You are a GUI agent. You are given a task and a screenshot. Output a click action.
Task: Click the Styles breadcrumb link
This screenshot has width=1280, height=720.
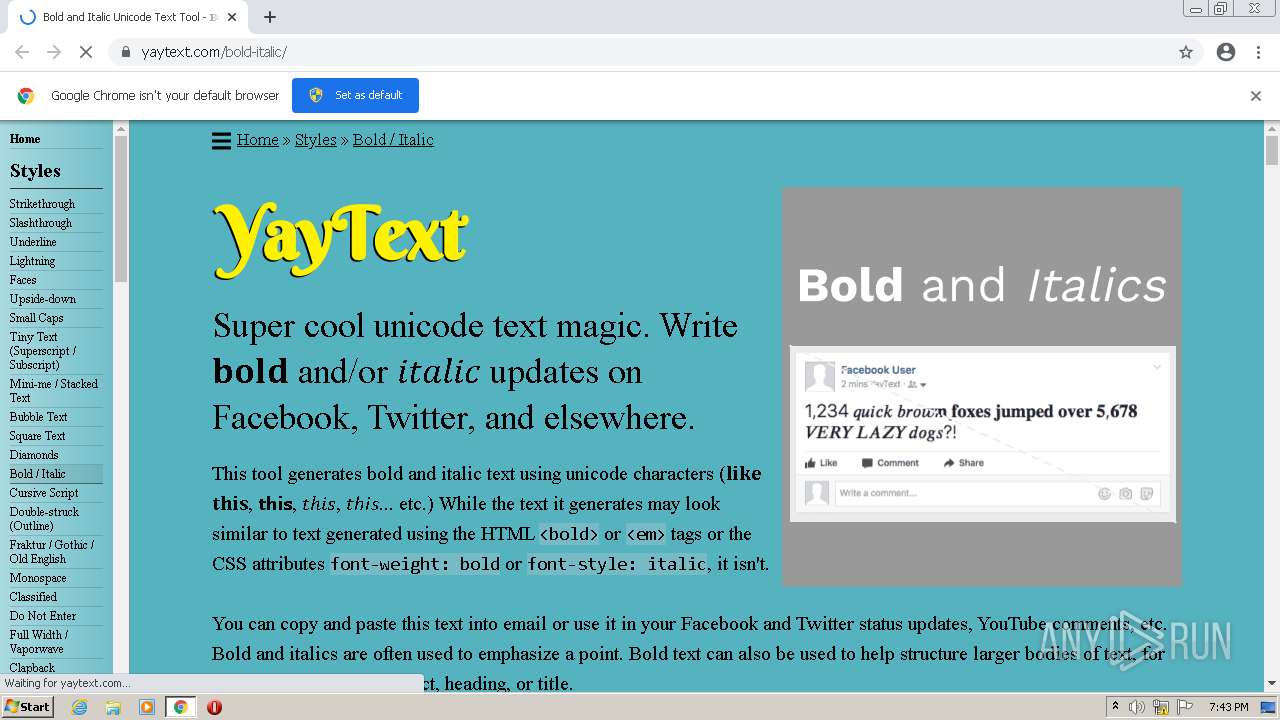(316, 140)
